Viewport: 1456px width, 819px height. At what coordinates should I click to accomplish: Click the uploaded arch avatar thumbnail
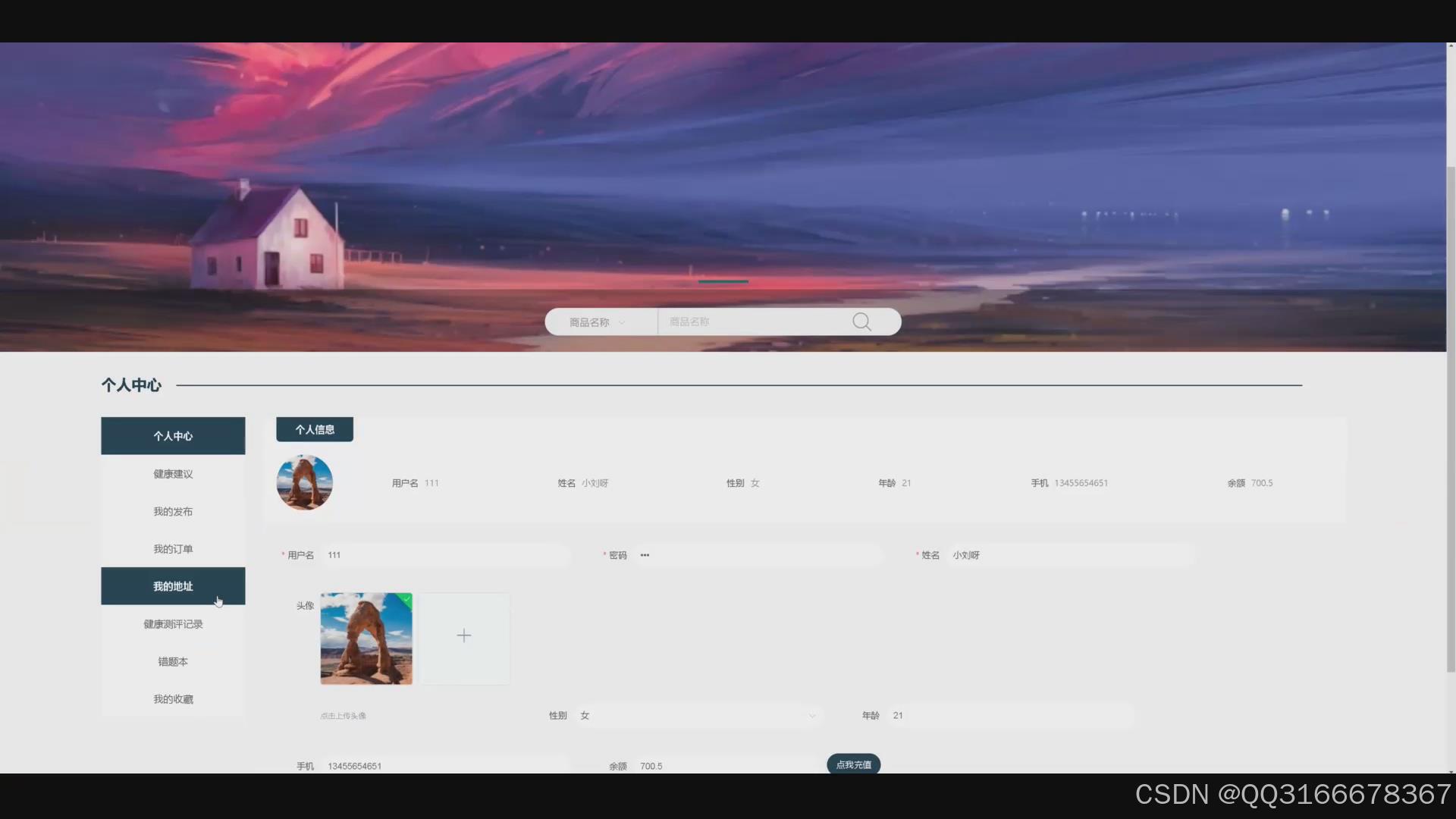point(366,639)
